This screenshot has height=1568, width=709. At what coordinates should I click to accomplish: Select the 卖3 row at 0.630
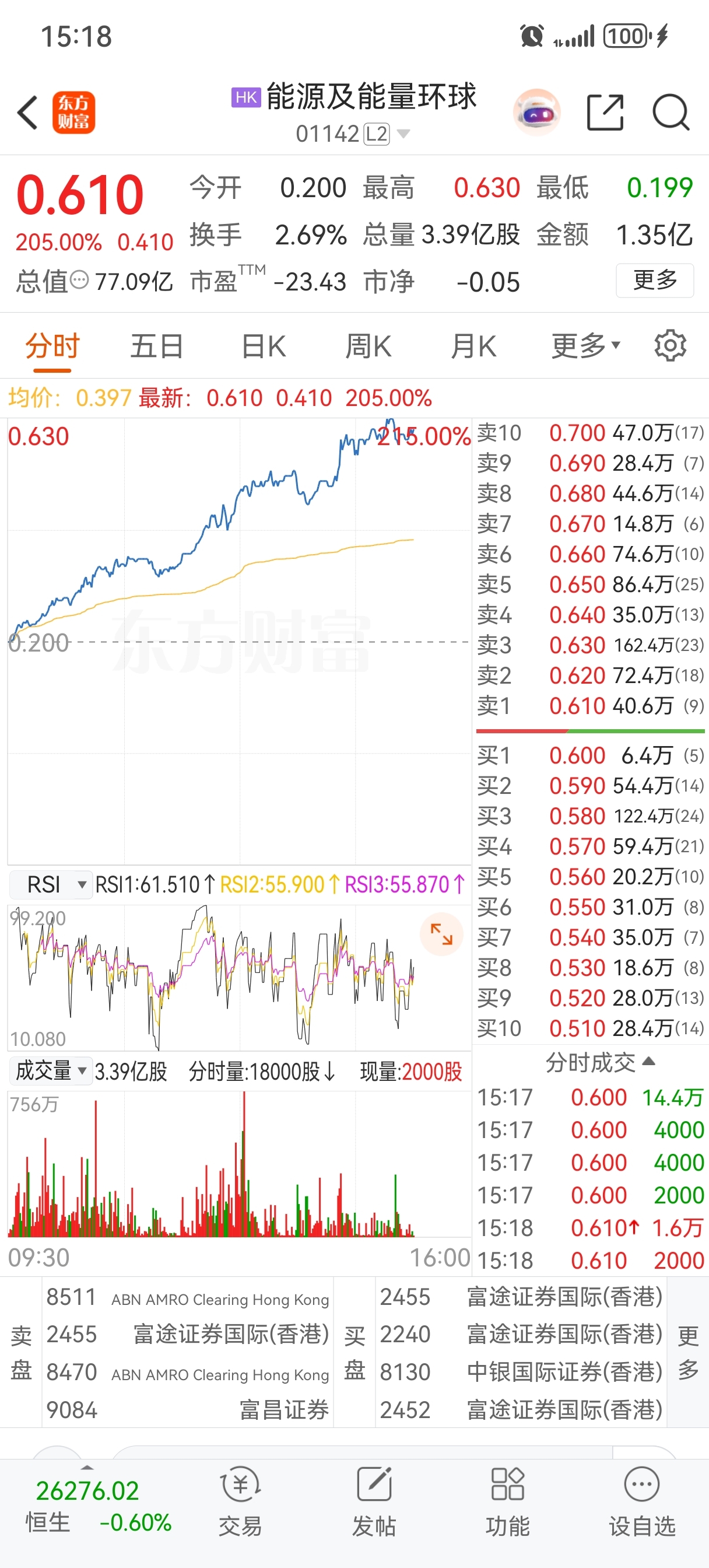[x=590, y=645]
